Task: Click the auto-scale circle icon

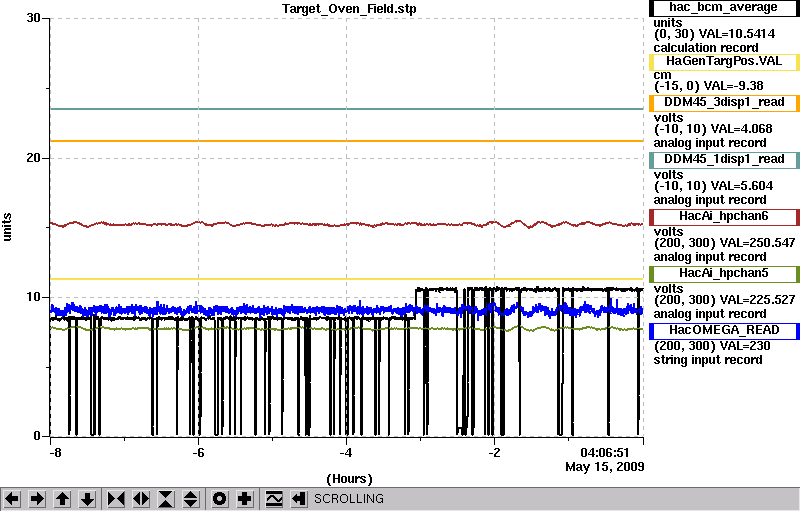Action: (219, 499)
